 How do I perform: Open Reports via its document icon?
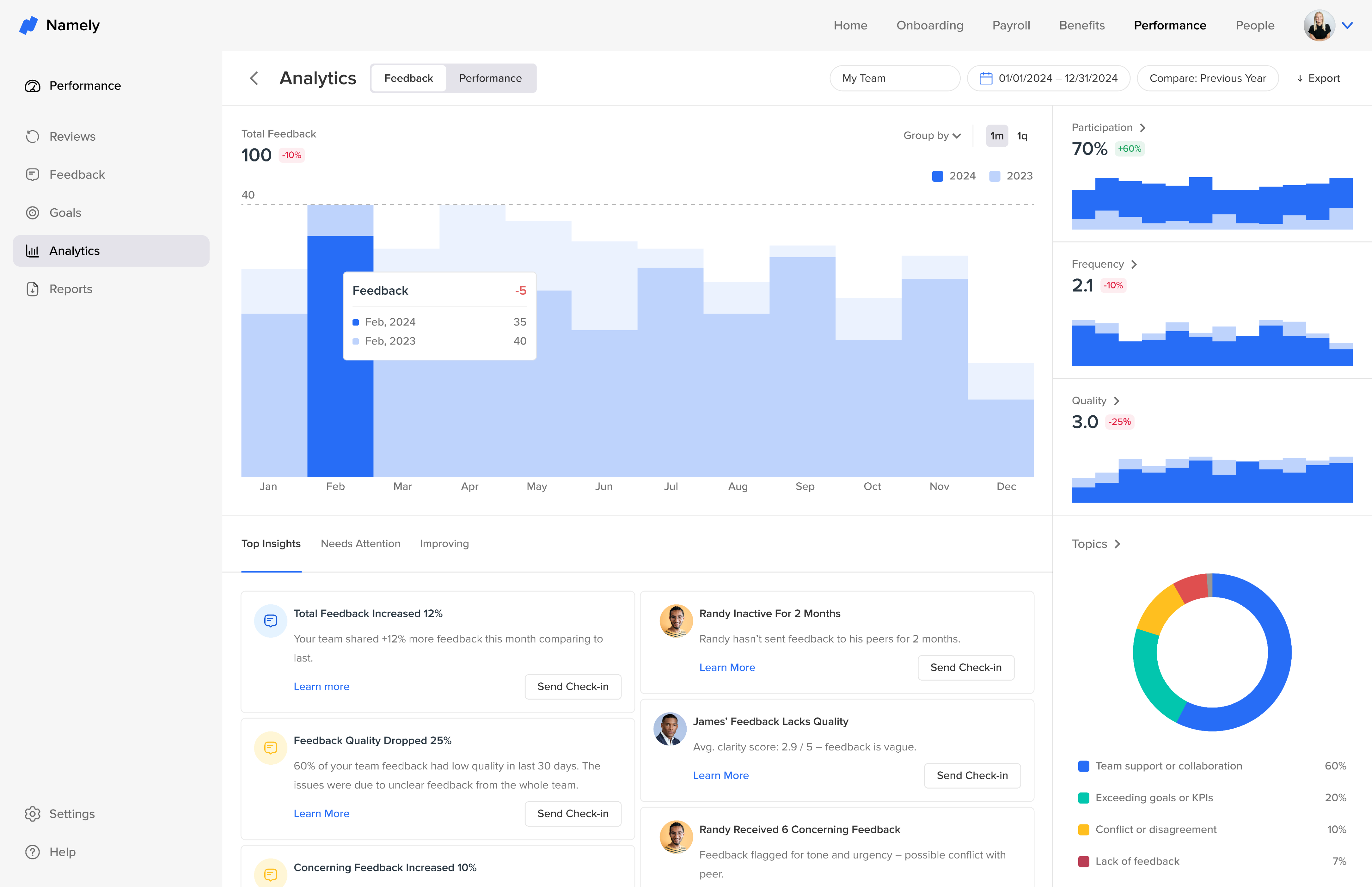[32, 289]
